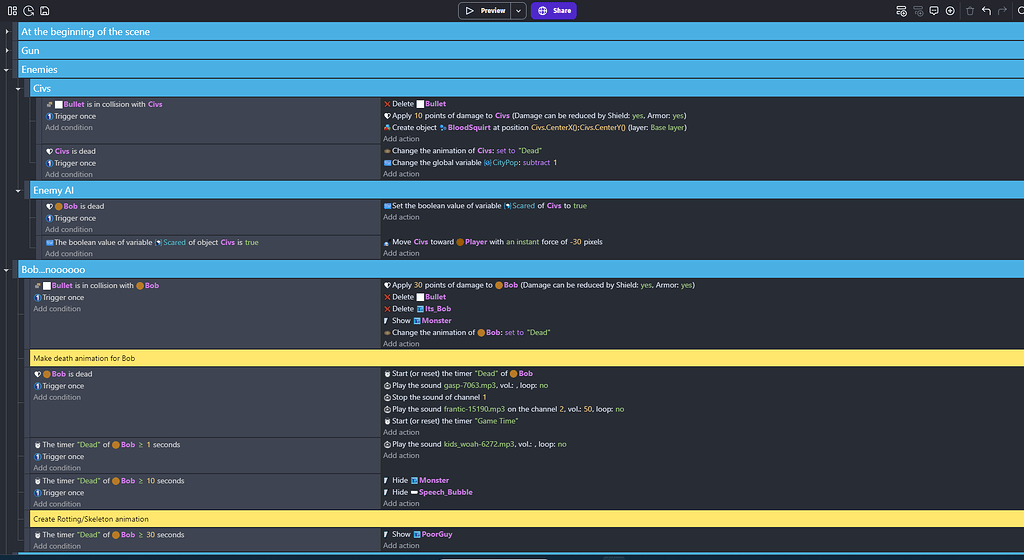The width and height of the screenshot is (1024, 560).
Task: Select the 'Gun' group header
Action: click(520, 50)
